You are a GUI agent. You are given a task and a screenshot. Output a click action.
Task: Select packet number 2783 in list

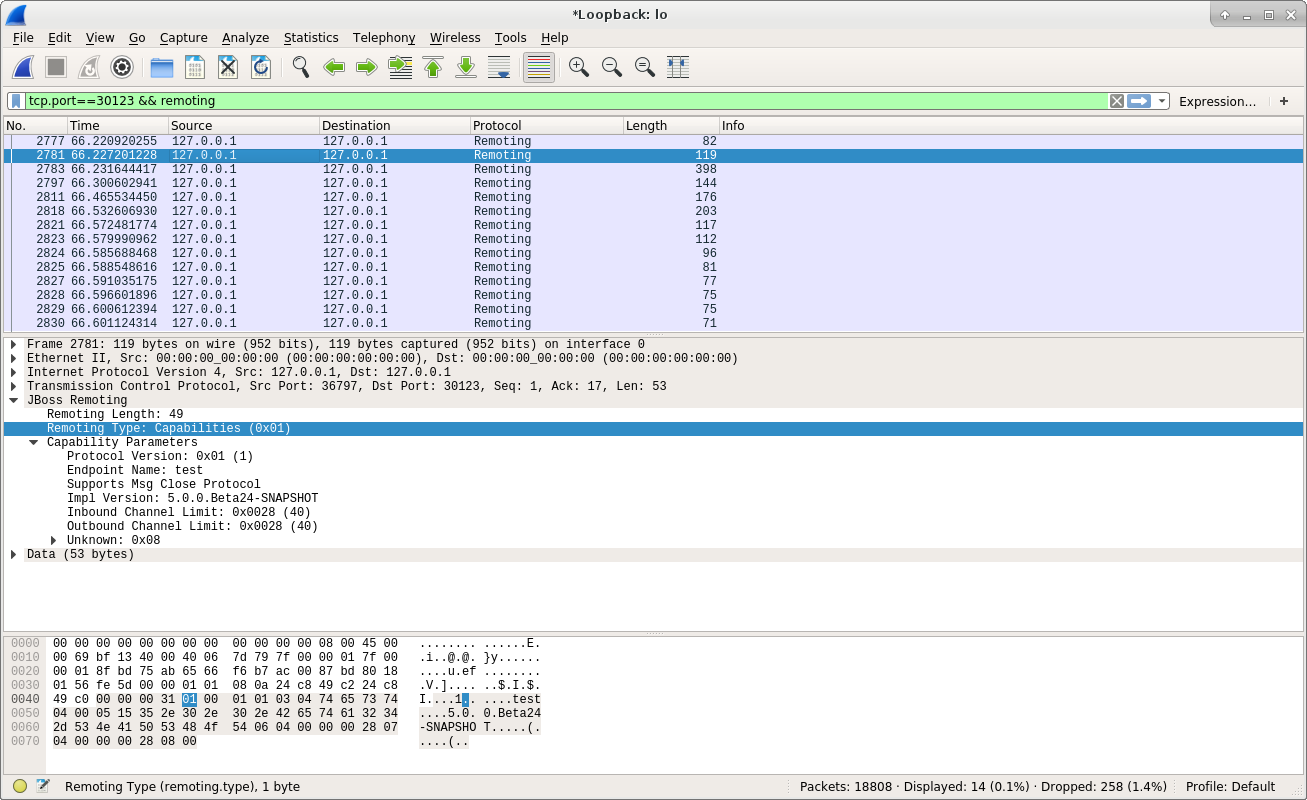[654, 169]
